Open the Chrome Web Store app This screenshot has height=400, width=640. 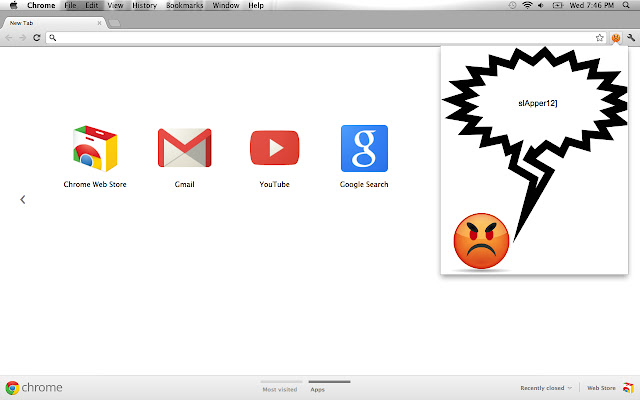(x=95, y=149)
